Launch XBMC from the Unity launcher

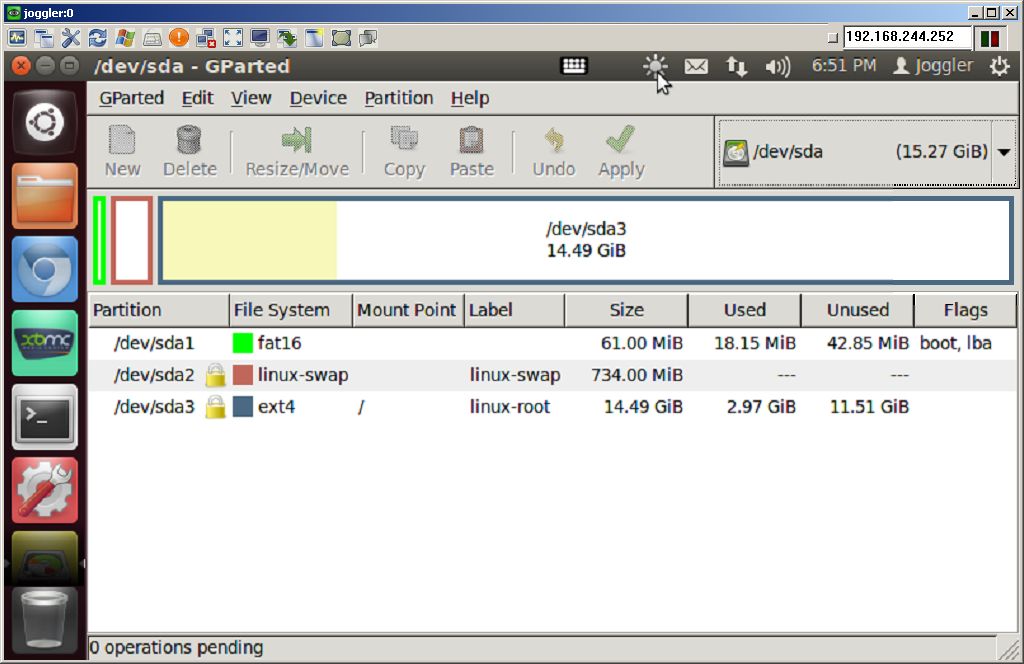click(x=44, y=343)
